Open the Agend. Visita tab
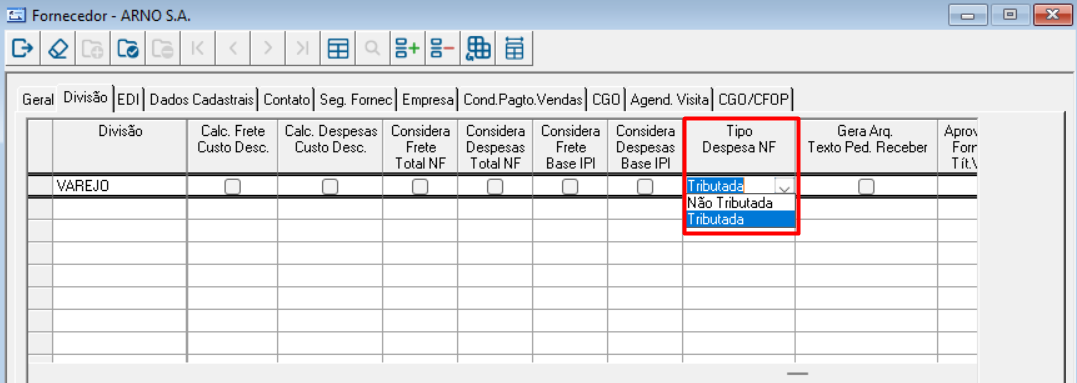Screen dimensions: 1077x383 pos(670,100)
